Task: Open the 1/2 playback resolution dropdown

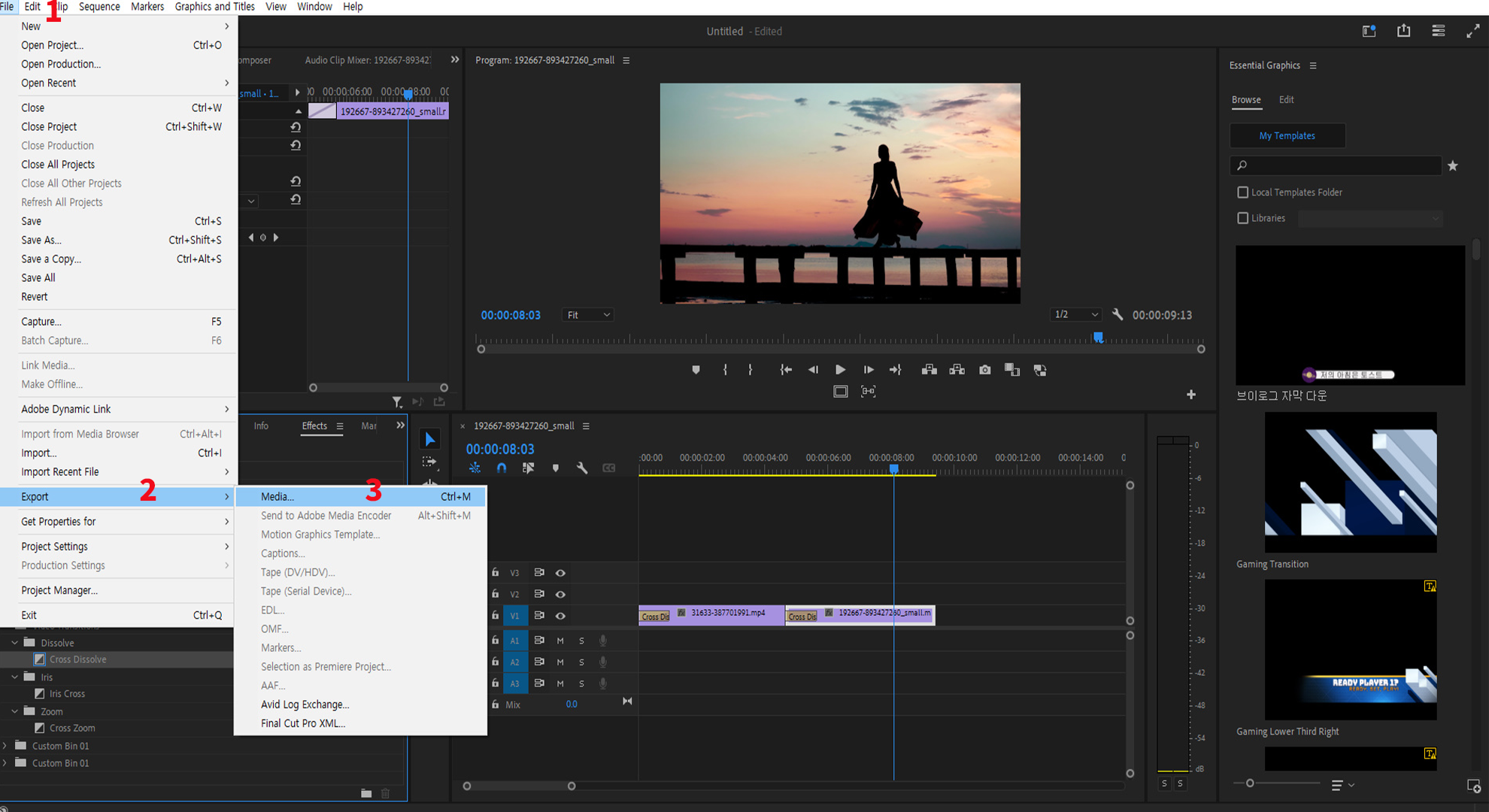Action: 1075,314
